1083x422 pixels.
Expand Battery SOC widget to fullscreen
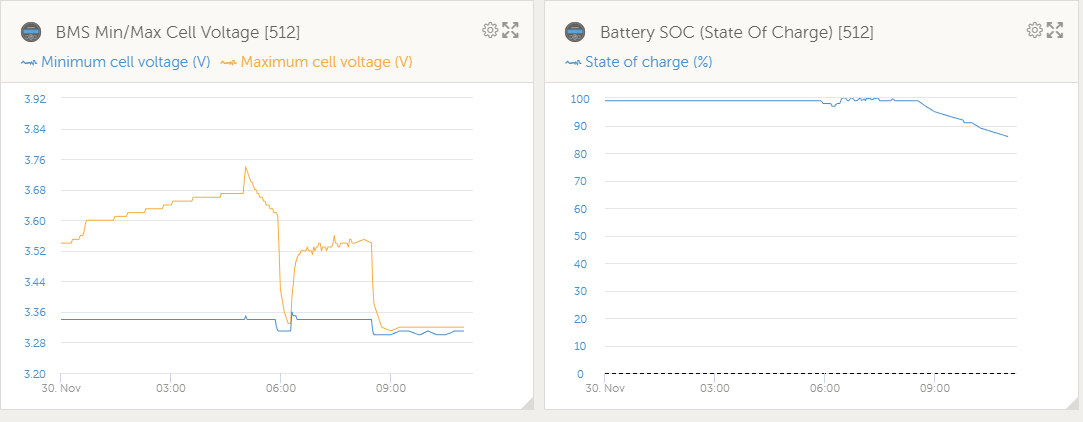click(1055, 30)
